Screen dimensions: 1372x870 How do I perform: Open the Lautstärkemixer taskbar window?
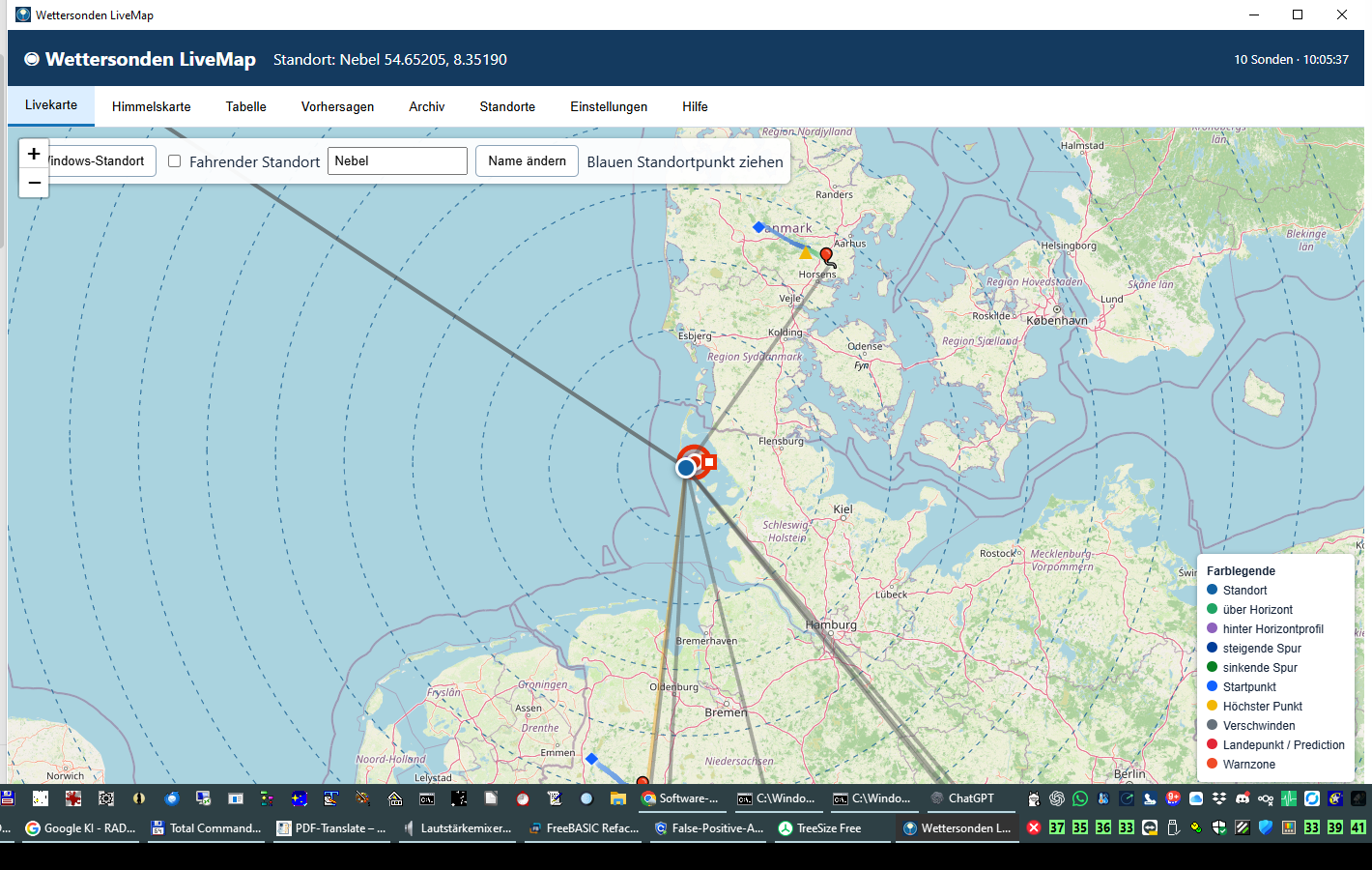[458, 828]
